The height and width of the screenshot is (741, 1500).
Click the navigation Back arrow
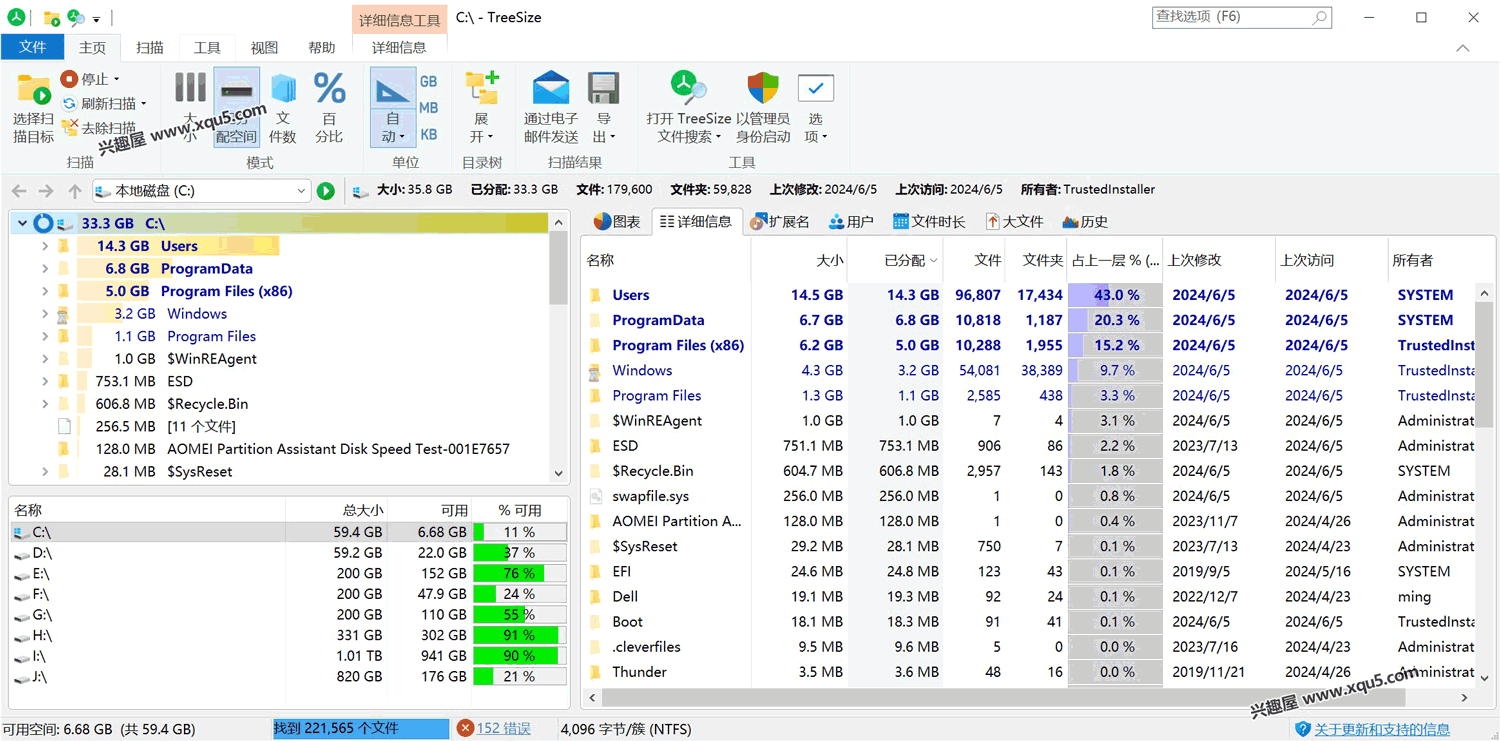pos(19,191)
